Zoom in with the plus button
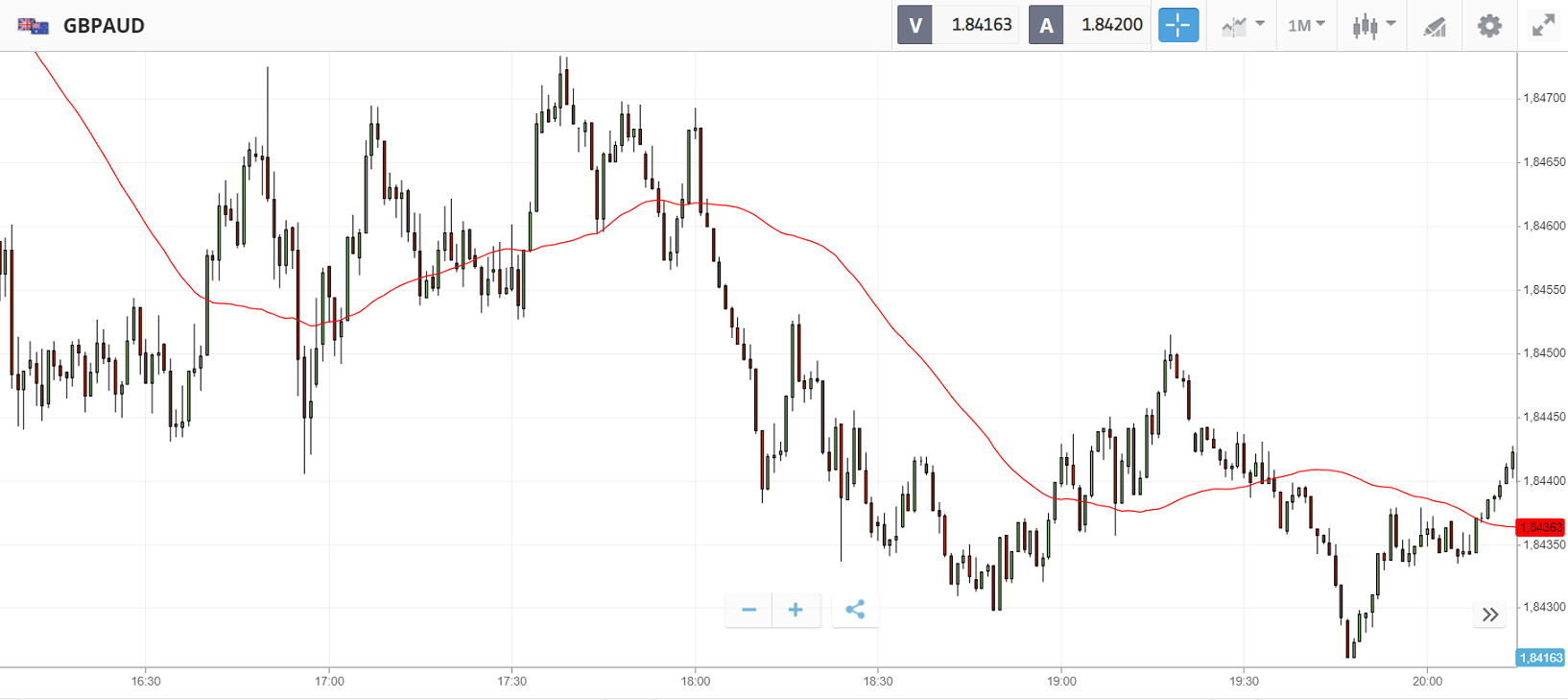This screenshot has height=700, width=1568. pos(796,610)
